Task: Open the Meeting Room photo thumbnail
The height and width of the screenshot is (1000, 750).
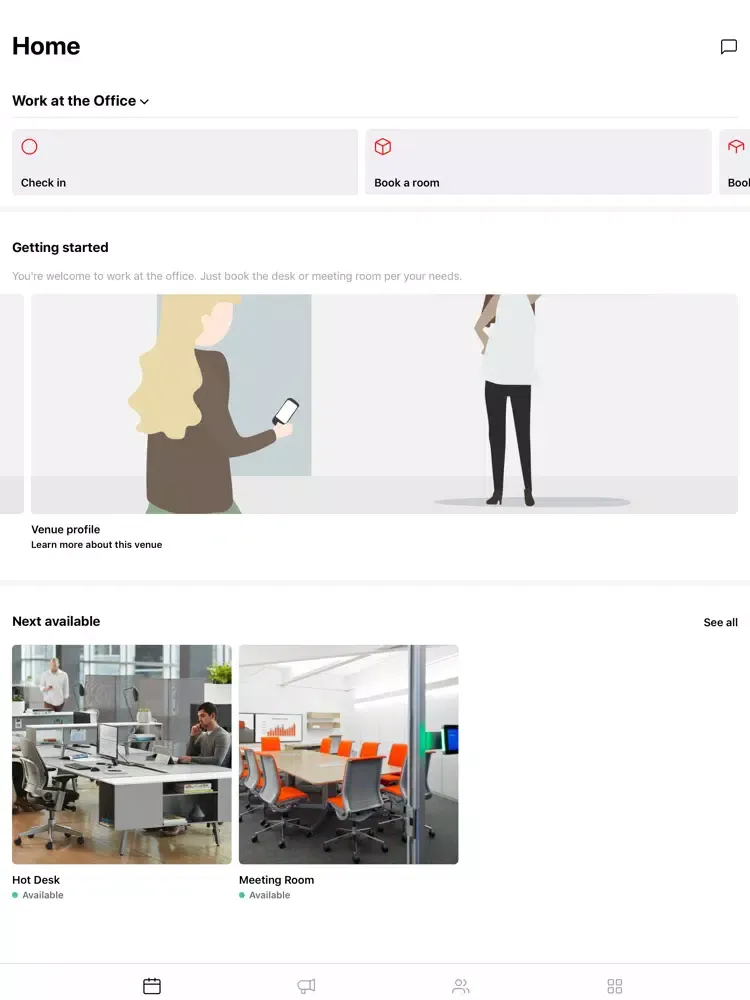Action: point(349,754)
